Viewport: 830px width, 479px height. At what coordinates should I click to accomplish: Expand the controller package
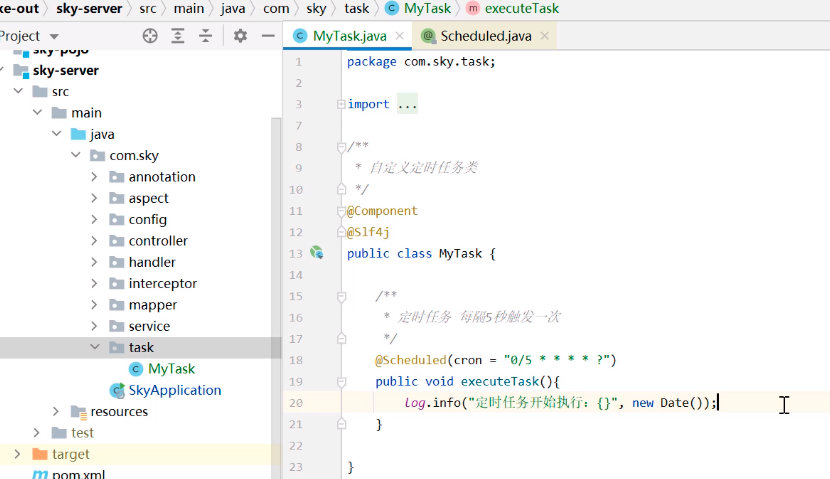(94, 241)
